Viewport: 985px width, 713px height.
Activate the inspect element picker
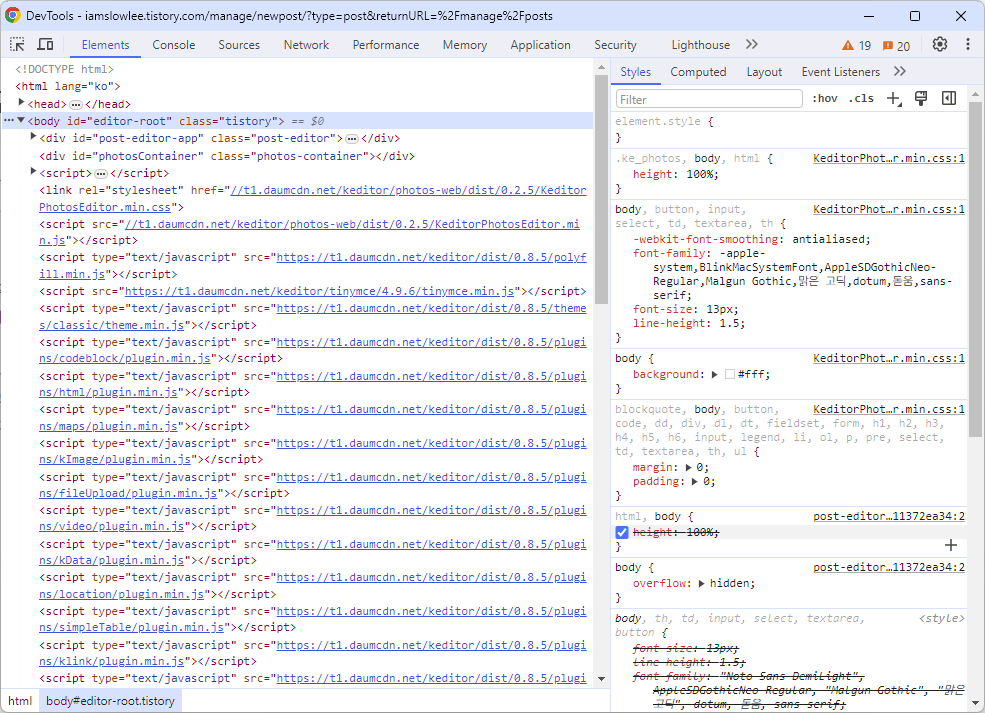(x=18, y=45)
